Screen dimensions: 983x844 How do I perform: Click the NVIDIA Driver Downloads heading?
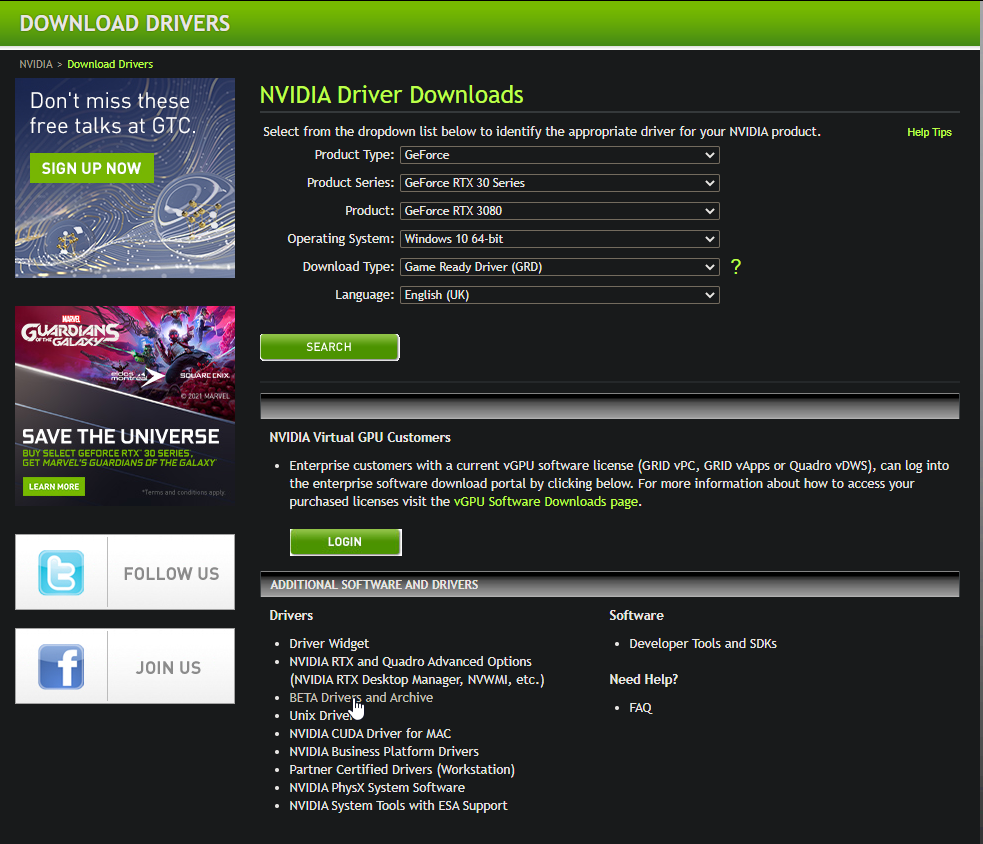pyautogui.click(x=391, y=95)
